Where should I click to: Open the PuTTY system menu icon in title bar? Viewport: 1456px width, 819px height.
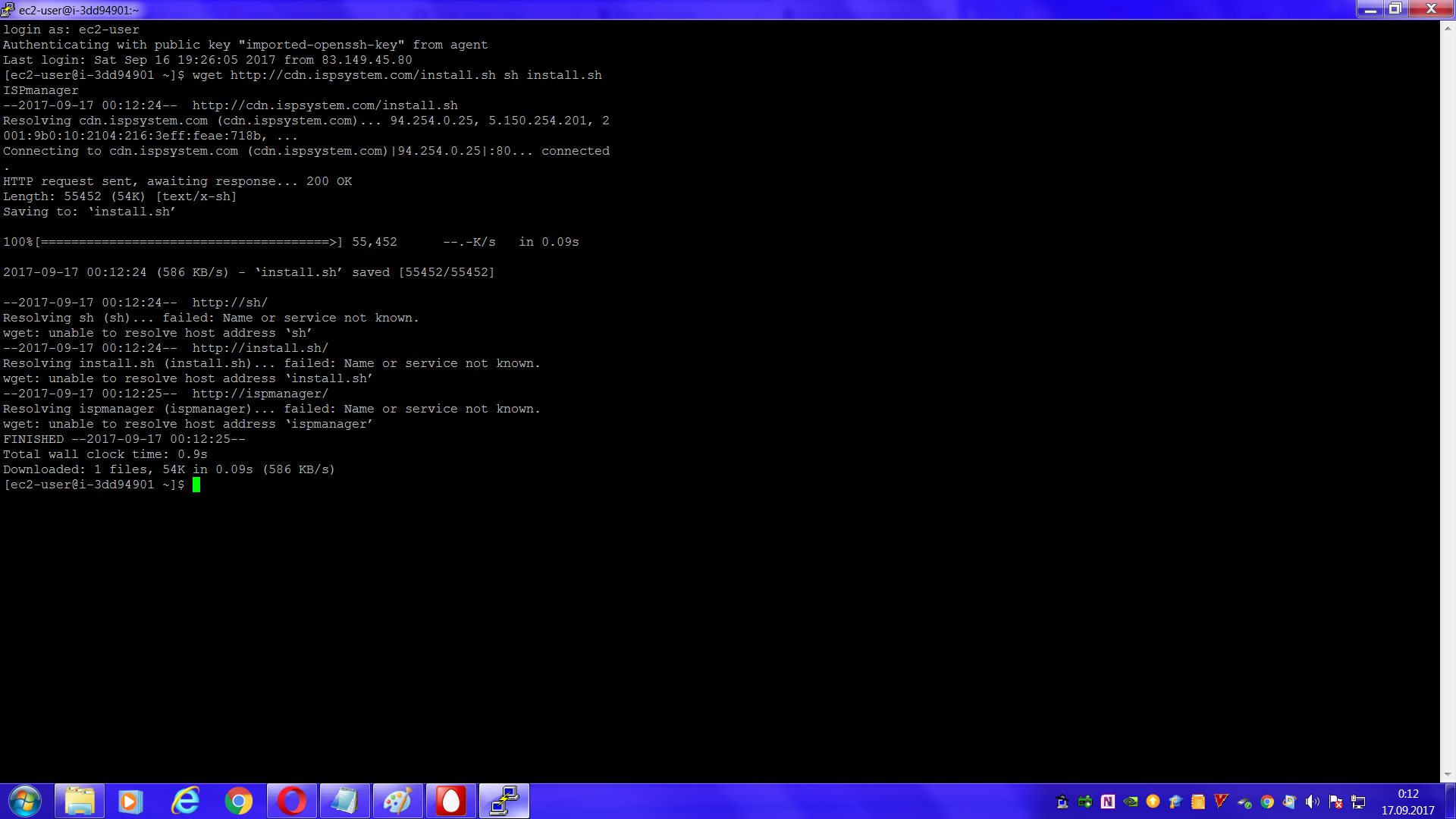click(x=8, y=9)
